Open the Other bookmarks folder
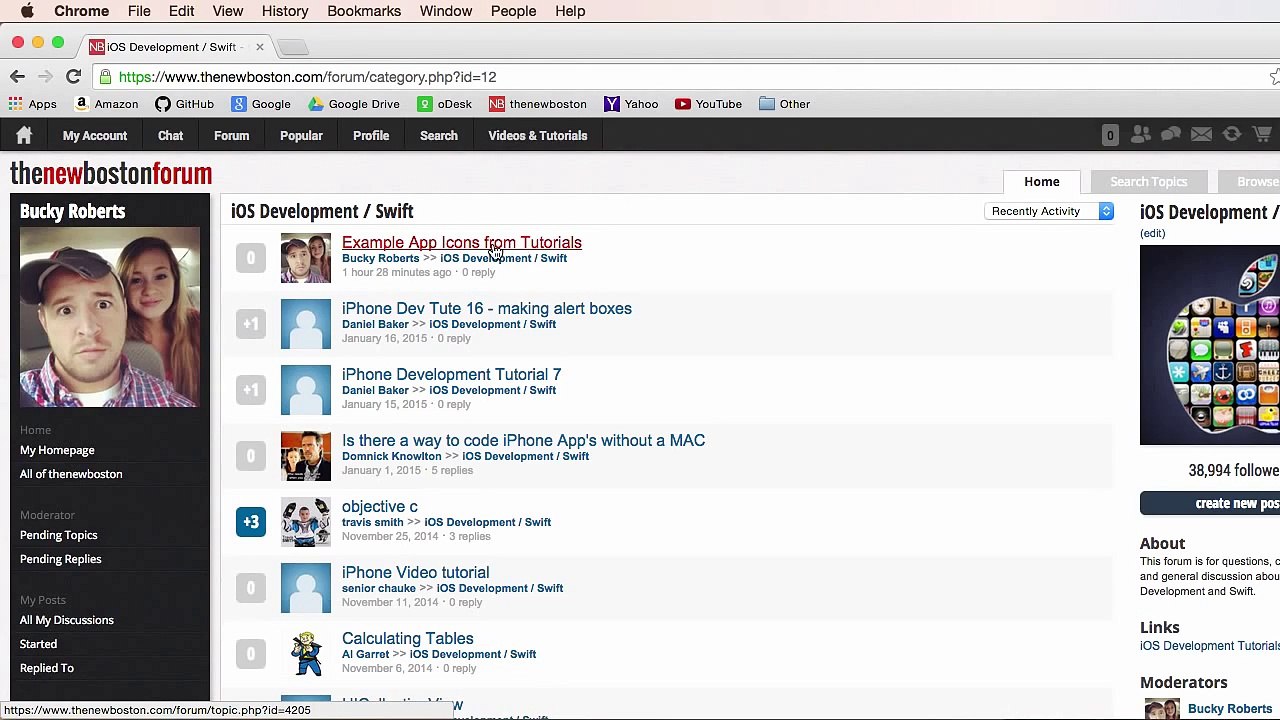 point(784,104)
